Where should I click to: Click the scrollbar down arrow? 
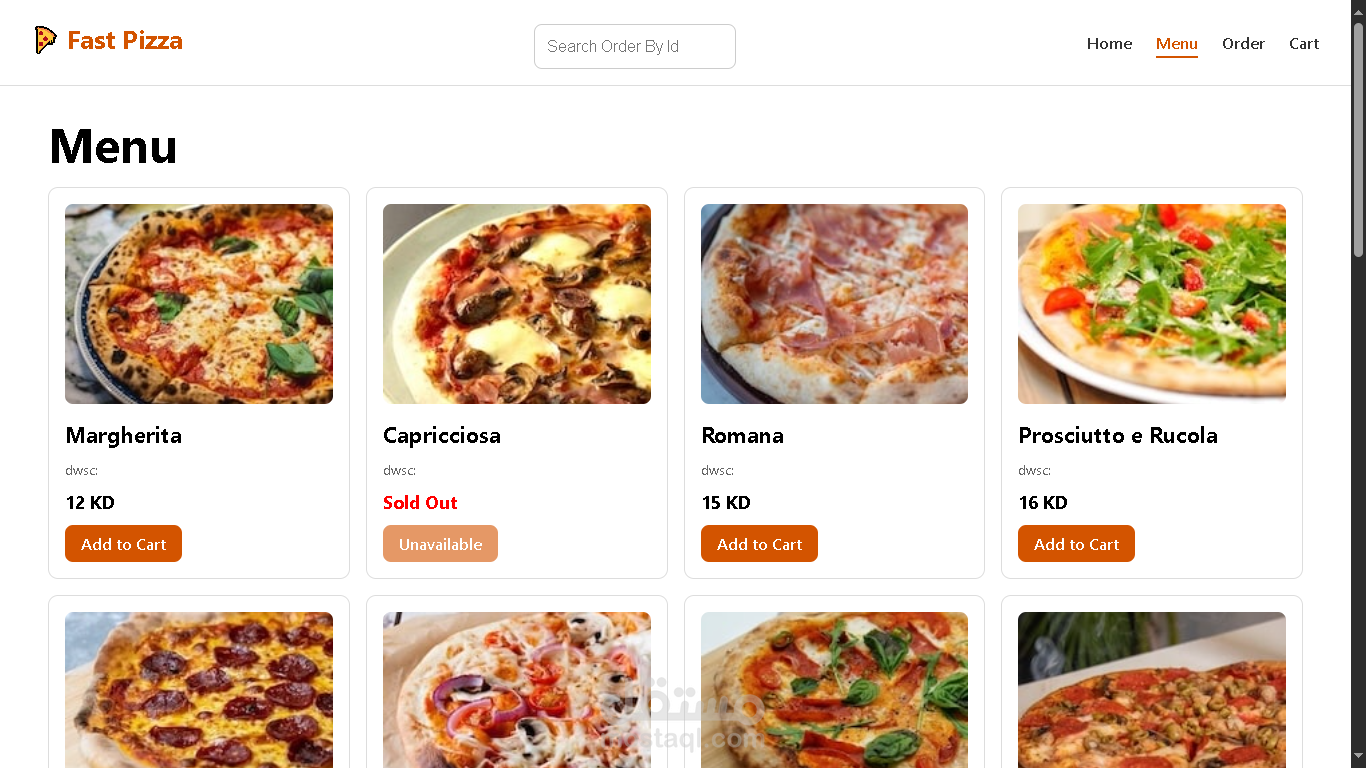[1358, 757]
